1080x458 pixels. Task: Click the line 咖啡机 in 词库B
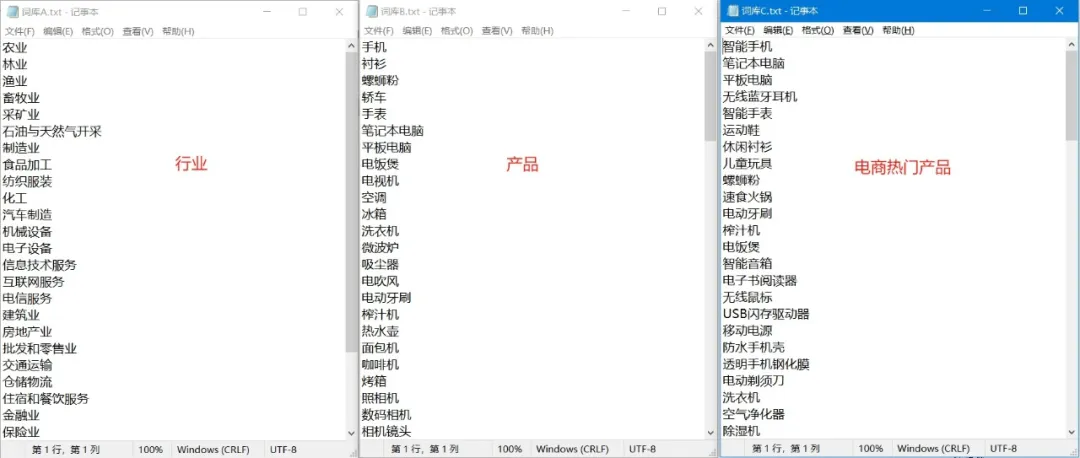pos(381,364)
